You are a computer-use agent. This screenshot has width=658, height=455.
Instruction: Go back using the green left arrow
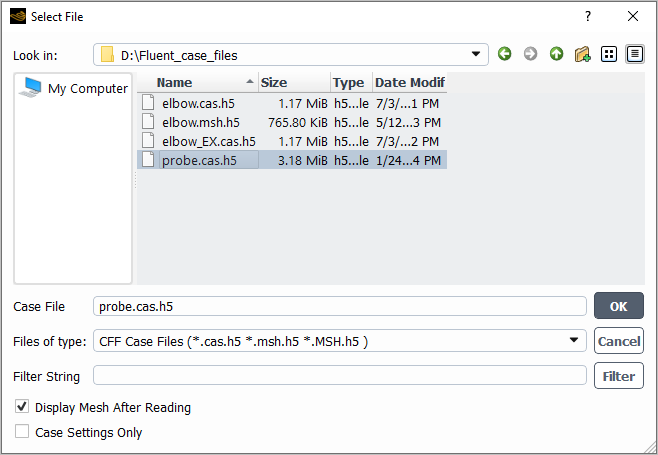(504, 54)
